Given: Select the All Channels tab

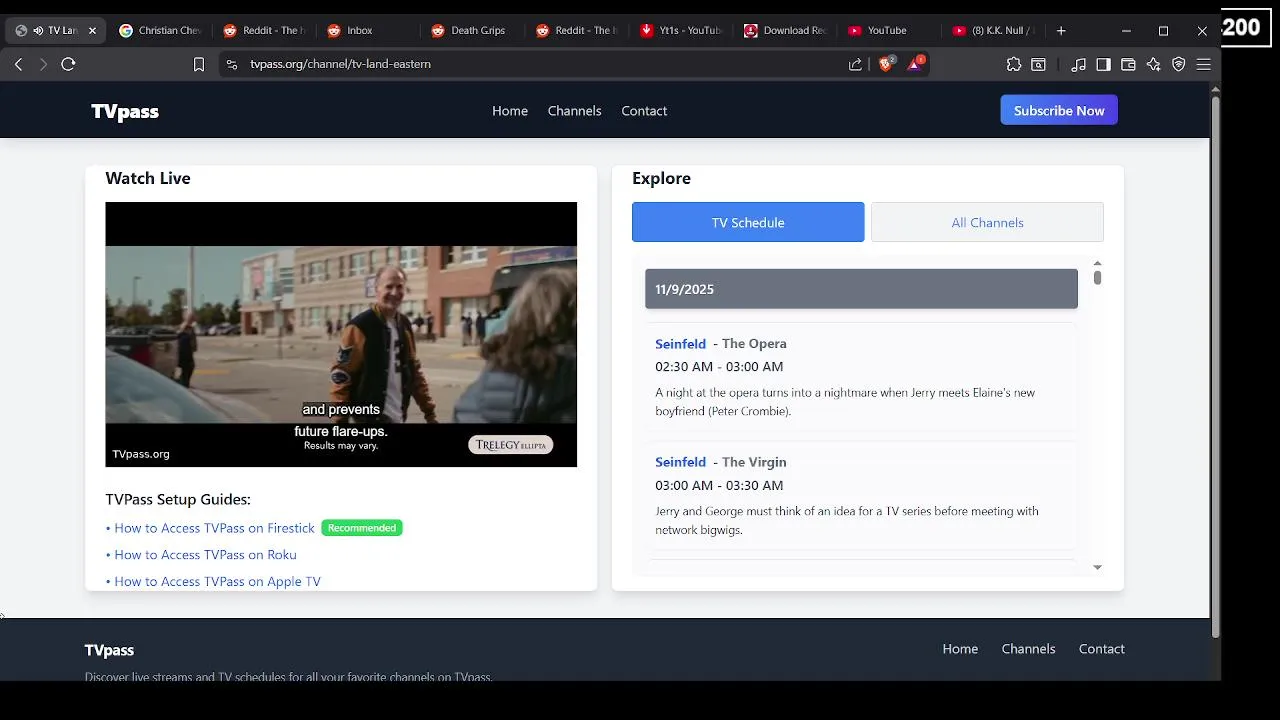Looking at the screenshot, I should [x=987, y=222].
